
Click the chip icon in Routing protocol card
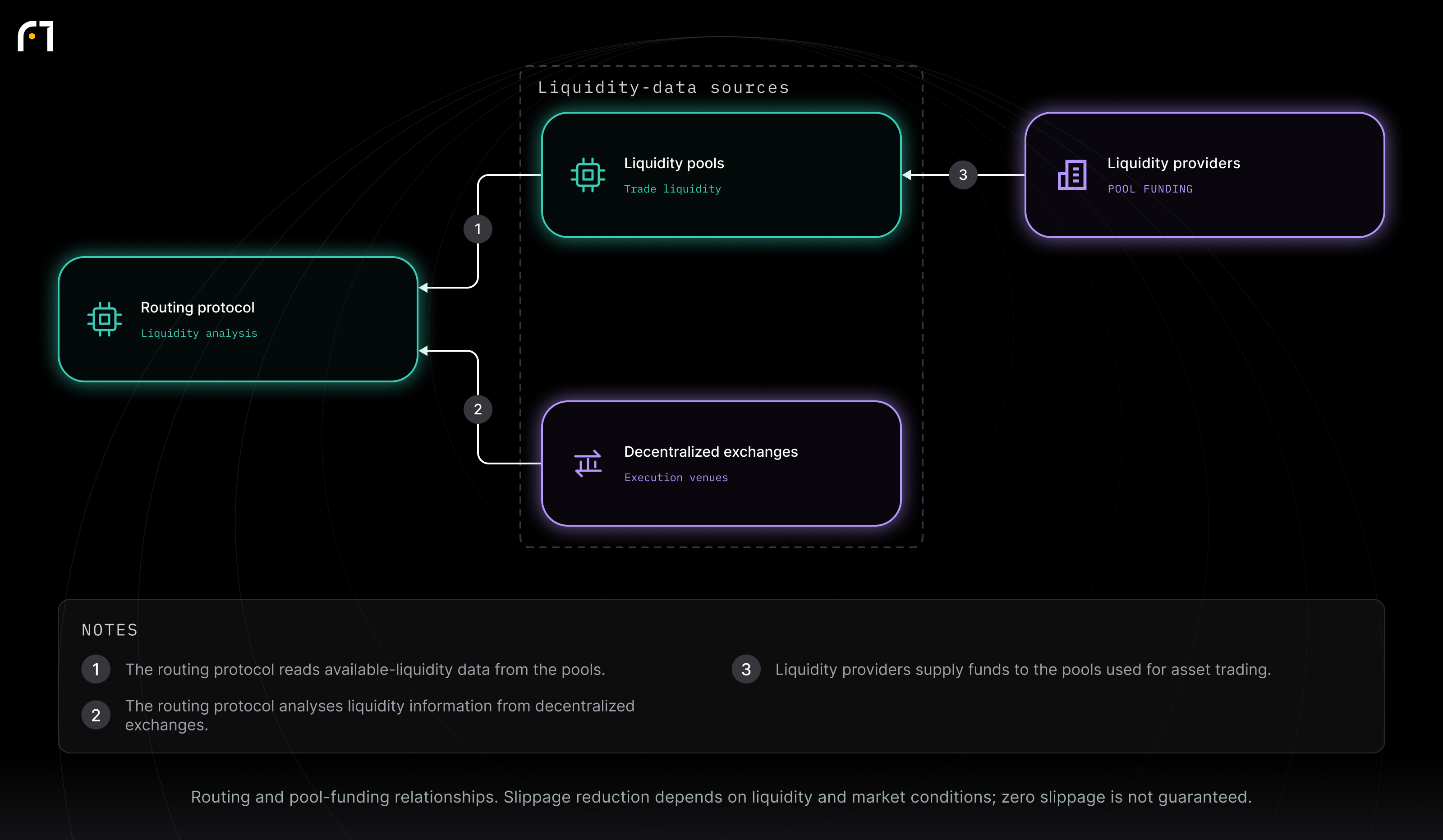pyautogui.click(x=104, y=319)
